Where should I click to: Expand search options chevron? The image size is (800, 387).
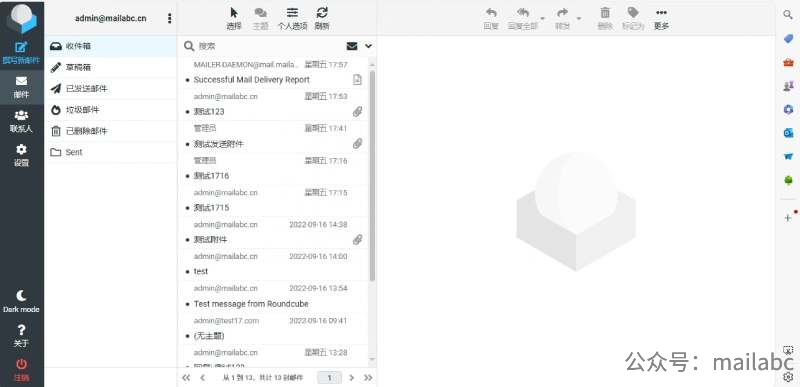point(368,46)
